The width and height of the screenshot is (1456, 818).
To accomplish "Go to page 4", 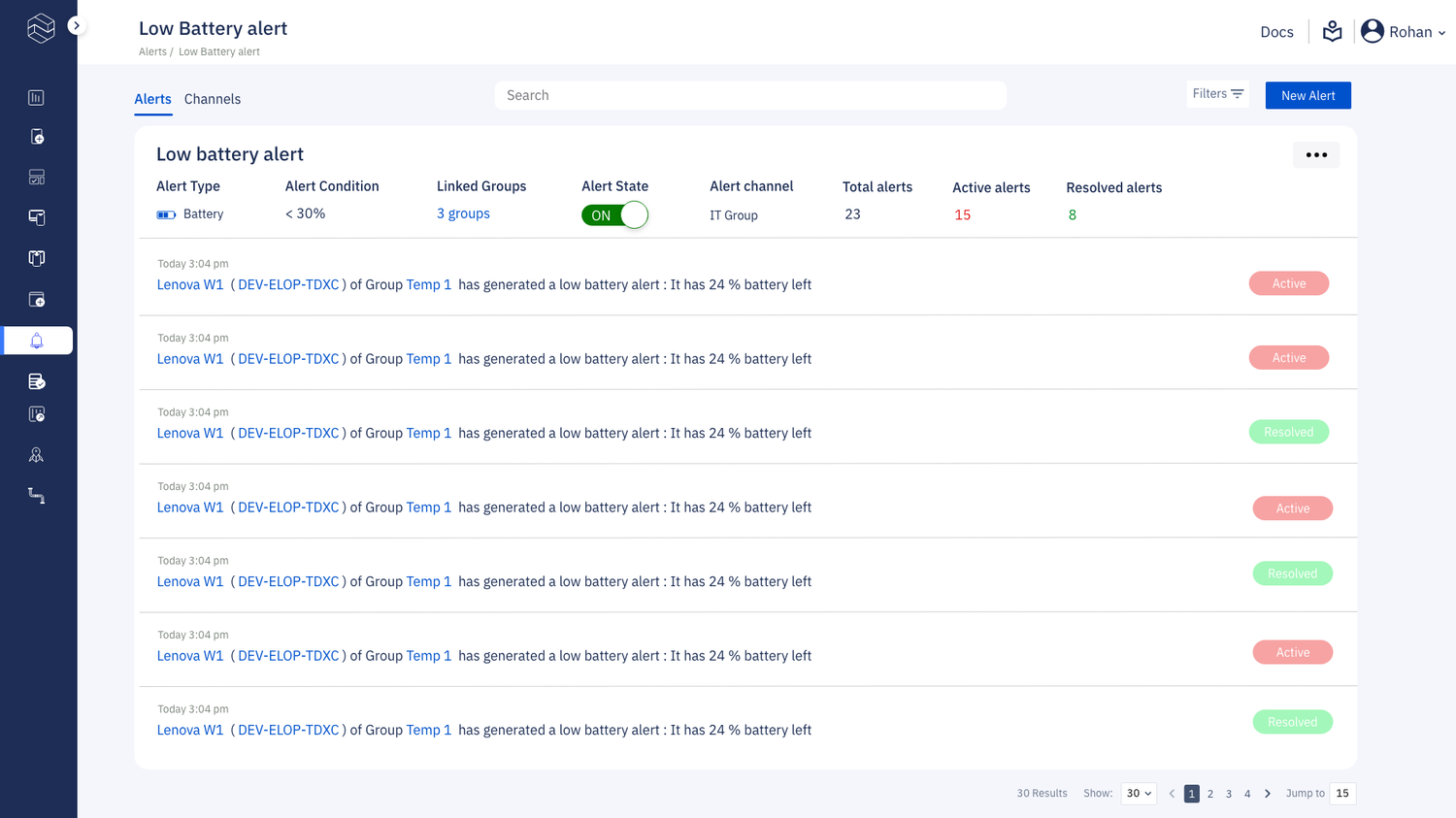I will coord(1247,794).
